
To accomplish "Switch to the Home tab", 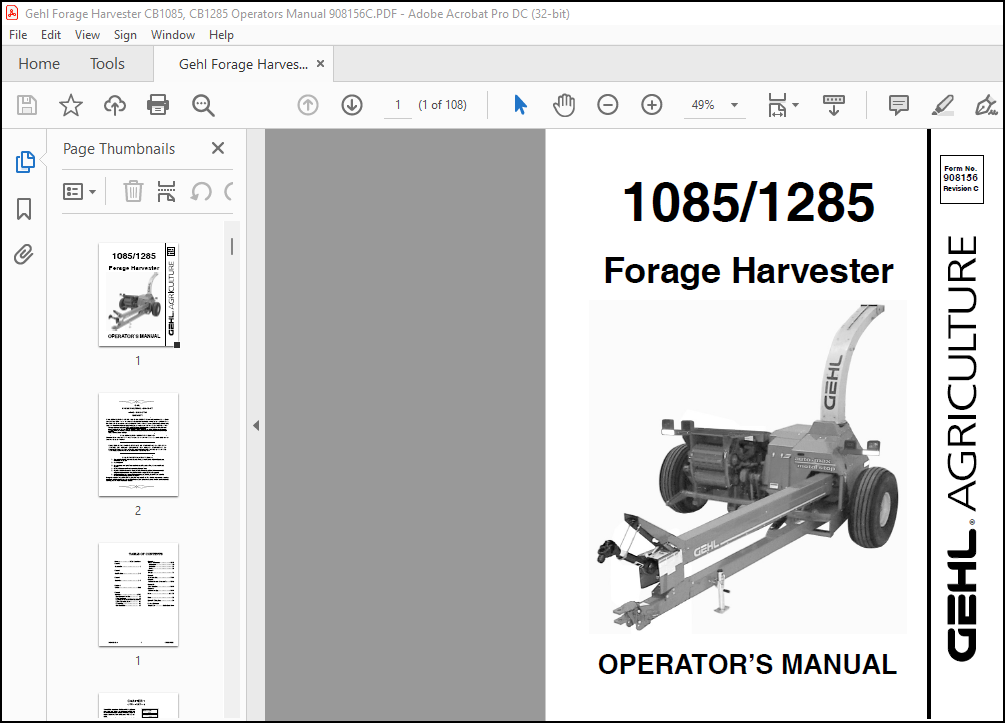I will point(39,63).
